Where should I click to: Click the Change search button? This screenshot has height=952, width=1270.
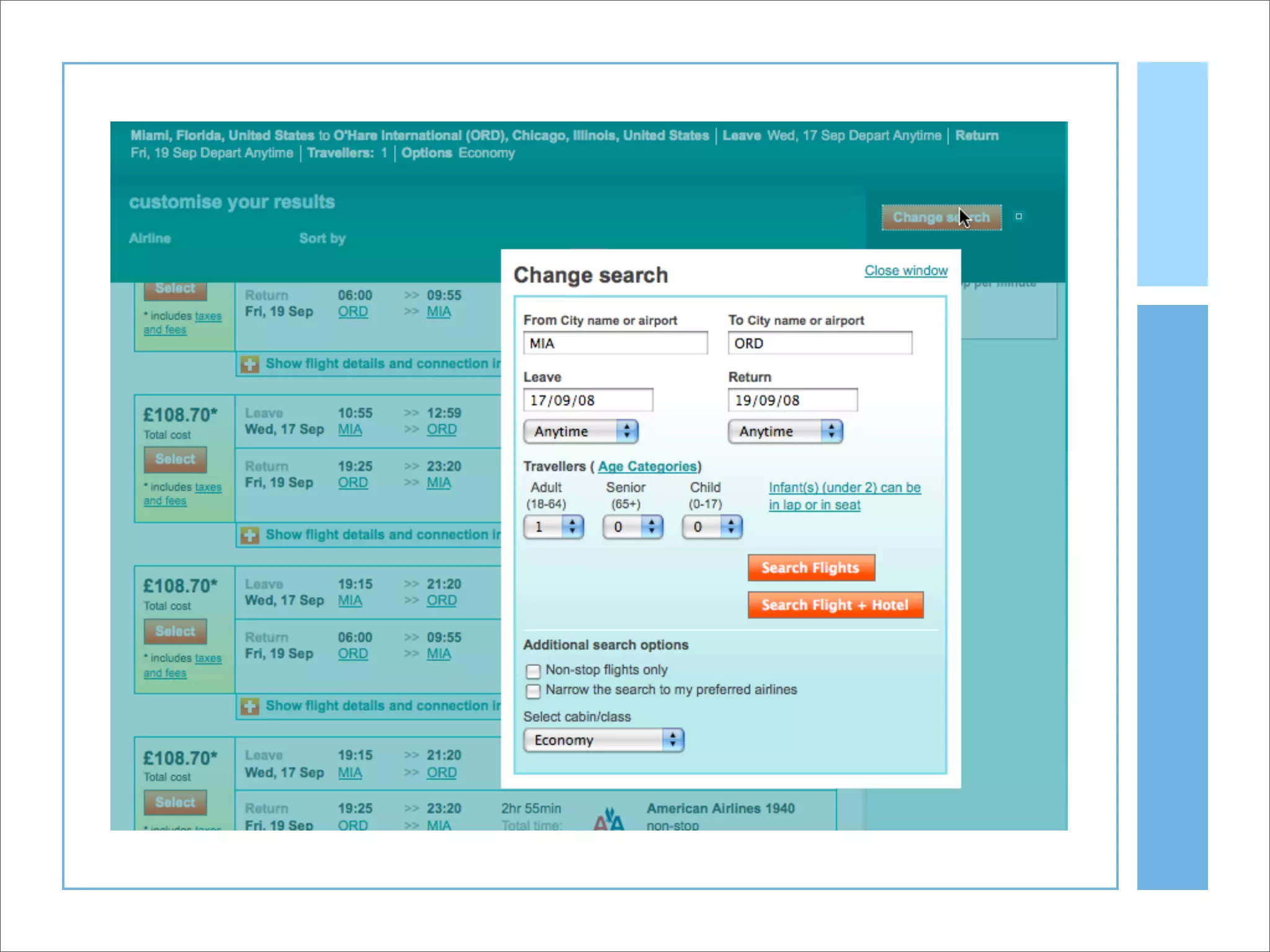941,218
